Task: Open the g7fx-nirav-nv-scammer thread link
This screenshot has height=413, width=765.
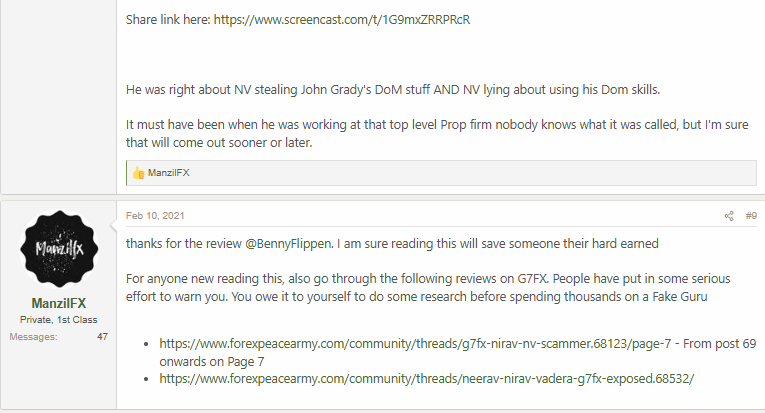Action: click(415, 344)
